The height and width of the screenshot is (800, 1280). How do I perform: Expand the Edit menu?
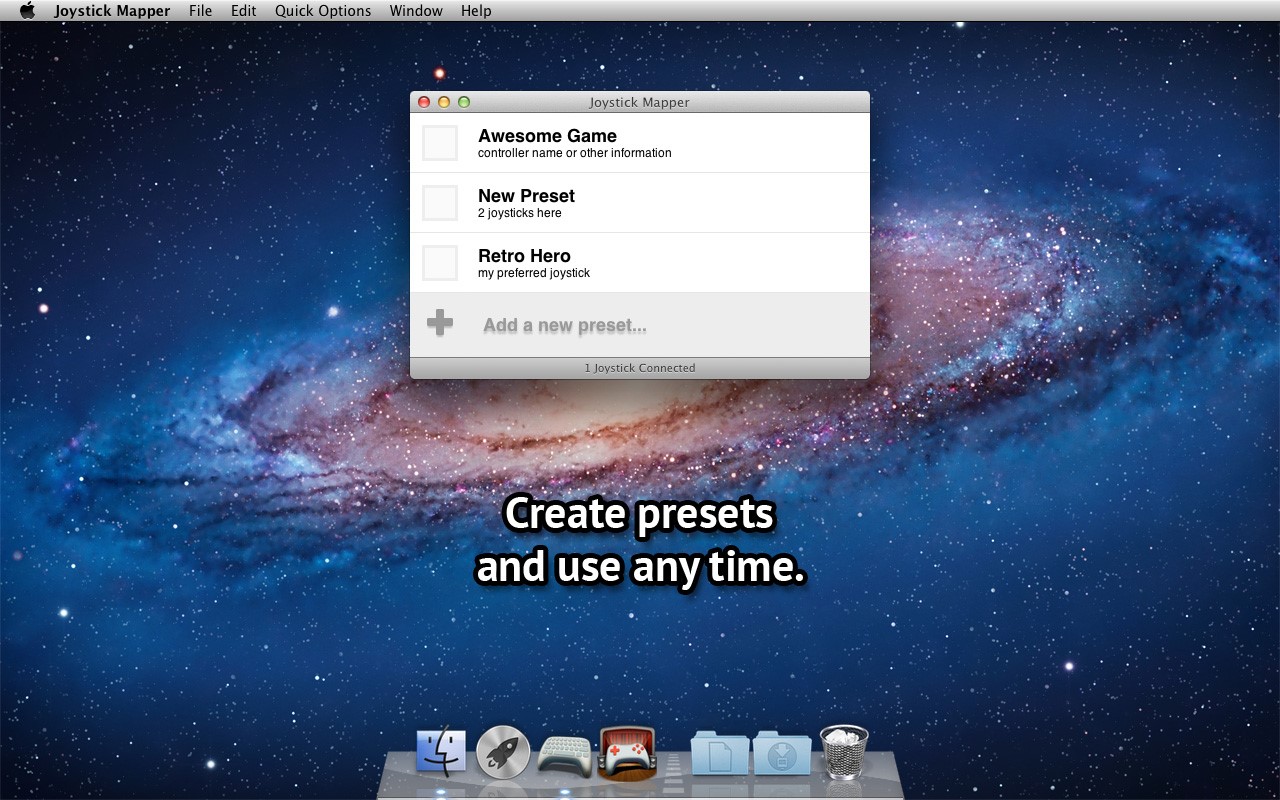pos(243,11)
